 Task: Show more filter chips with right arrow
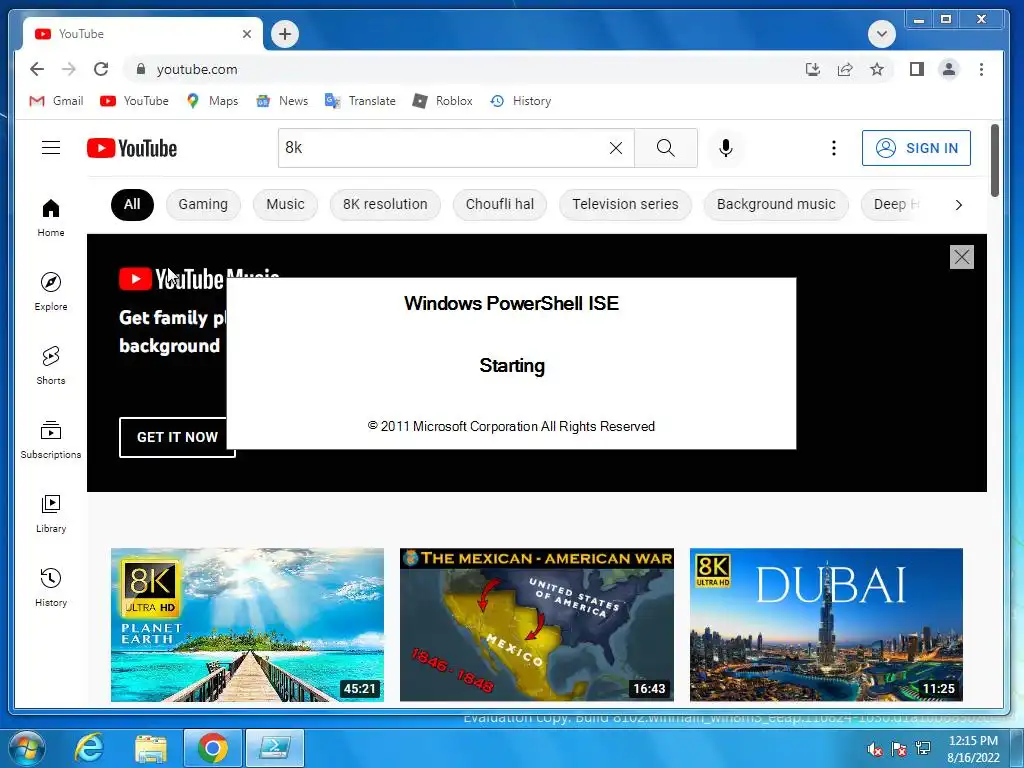[958, 205]
